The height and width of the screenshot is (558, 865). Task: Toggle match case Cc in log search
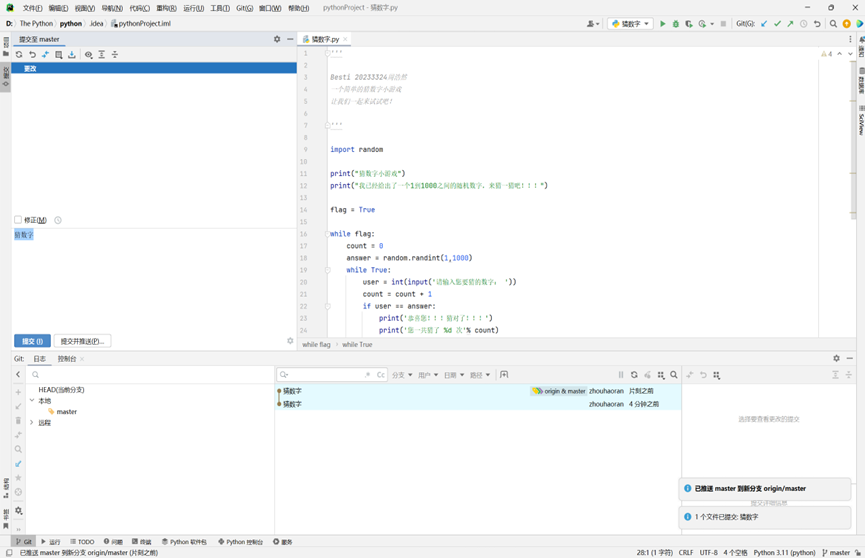[x=381, y=375]
